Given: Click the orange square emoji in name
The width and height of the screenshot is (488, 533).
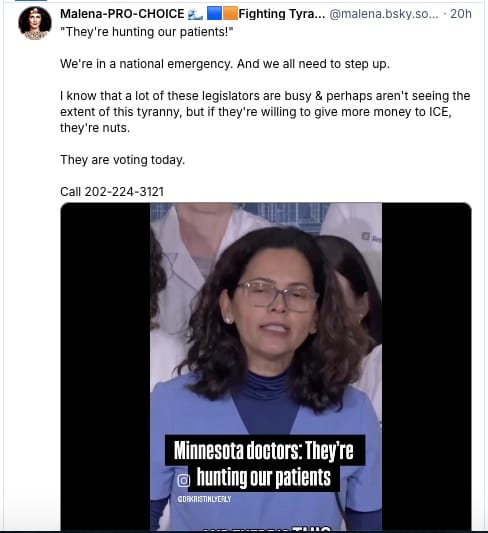Looking at the screenshot, I should pos(230,14).
